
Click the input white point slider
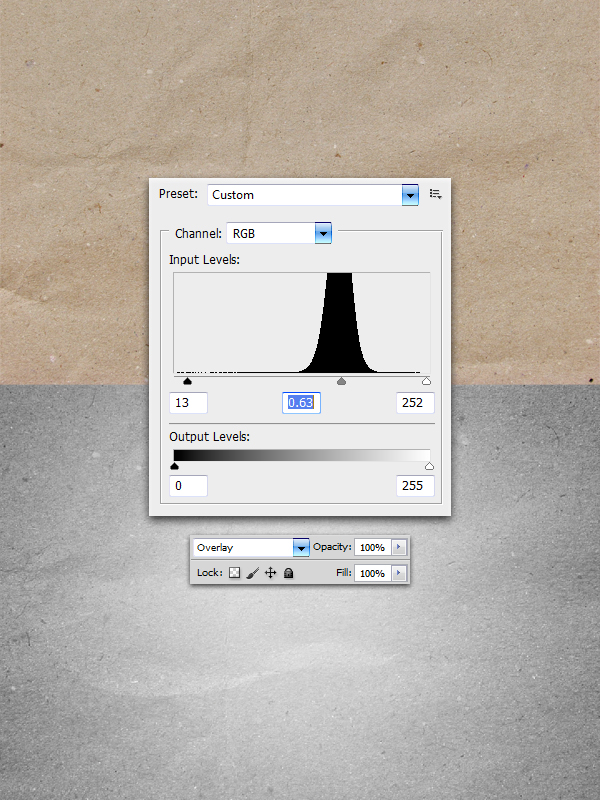pyautogui.click(x=427, y=381)
